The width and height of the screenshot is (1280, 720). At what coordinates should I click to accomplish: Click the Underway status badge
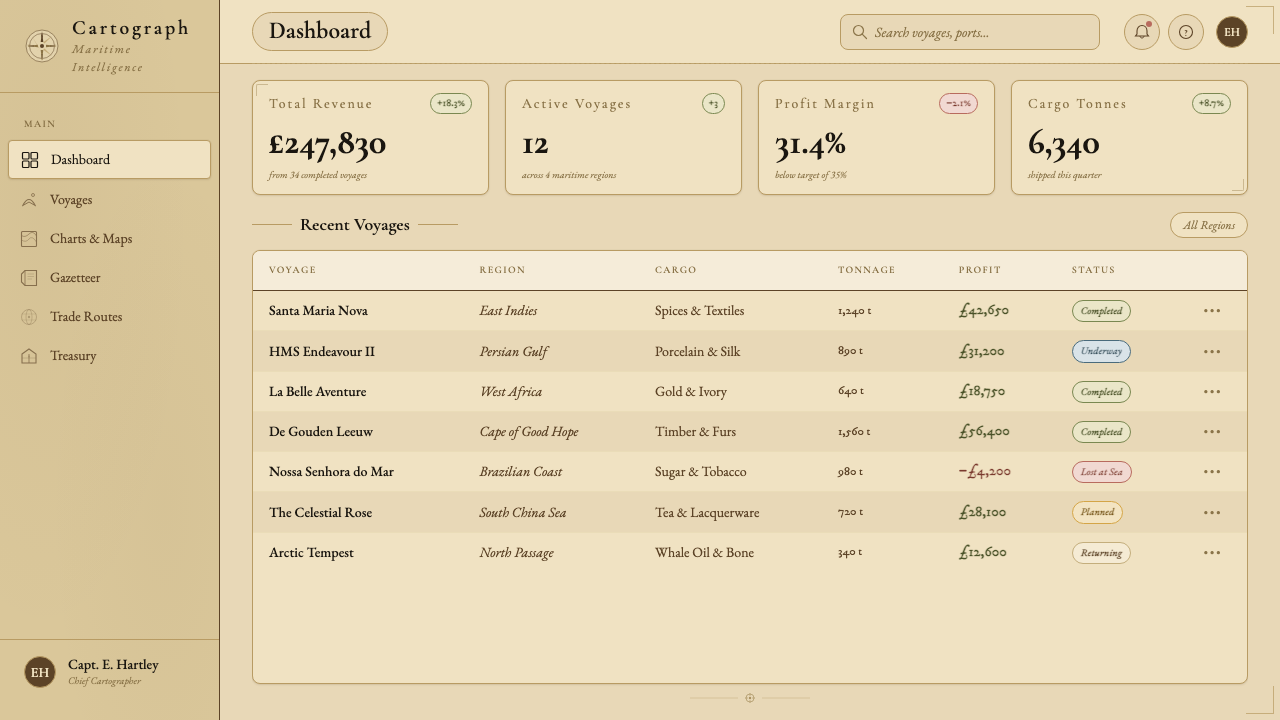[1101, 352]
